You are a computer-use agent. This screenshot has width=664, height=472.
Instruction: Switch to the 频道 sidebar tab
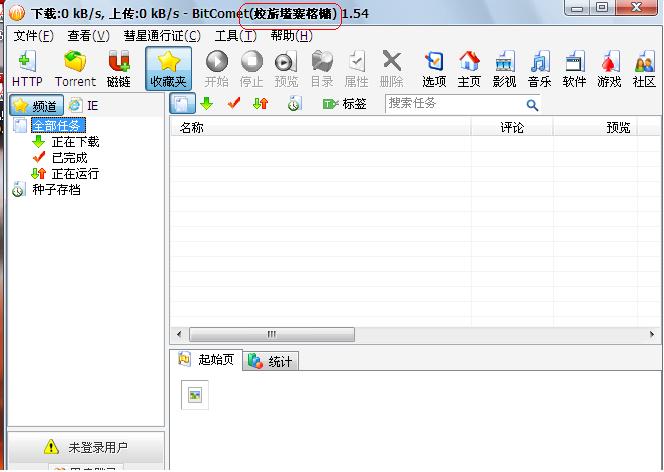click(x=36, y=105)
